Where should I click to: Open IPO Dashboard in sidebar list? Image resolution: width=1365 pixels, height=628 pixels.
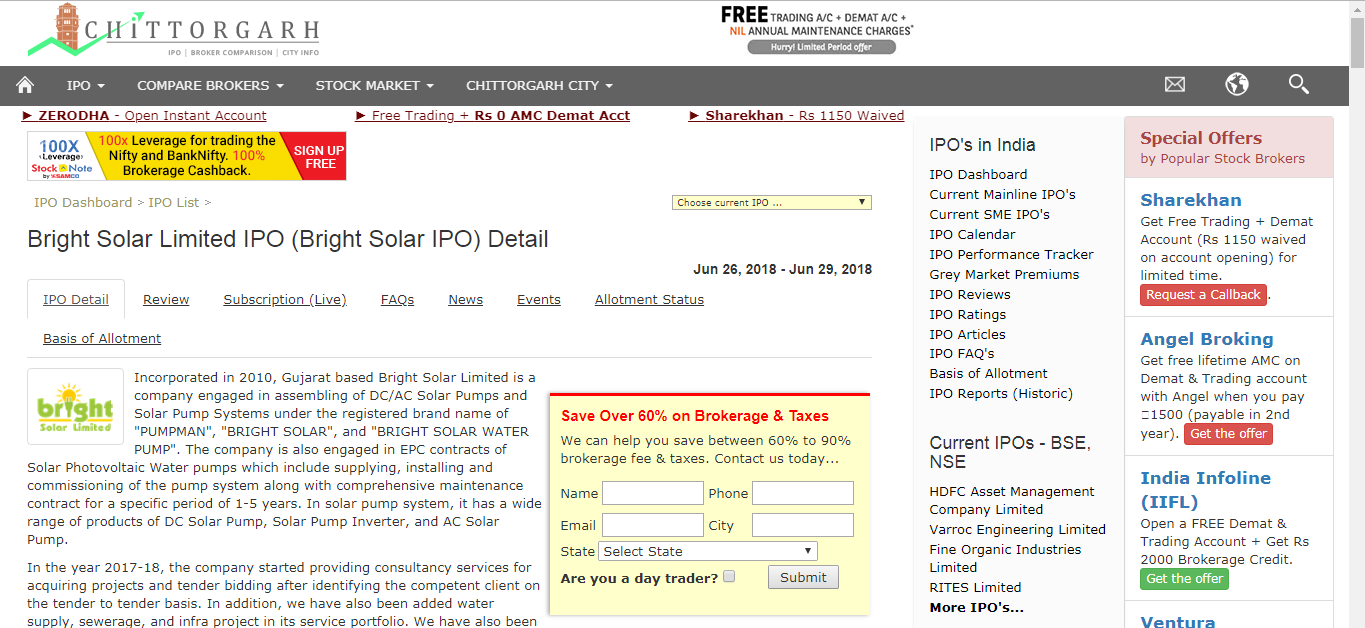pyautogui.click(x=978, y=175)
